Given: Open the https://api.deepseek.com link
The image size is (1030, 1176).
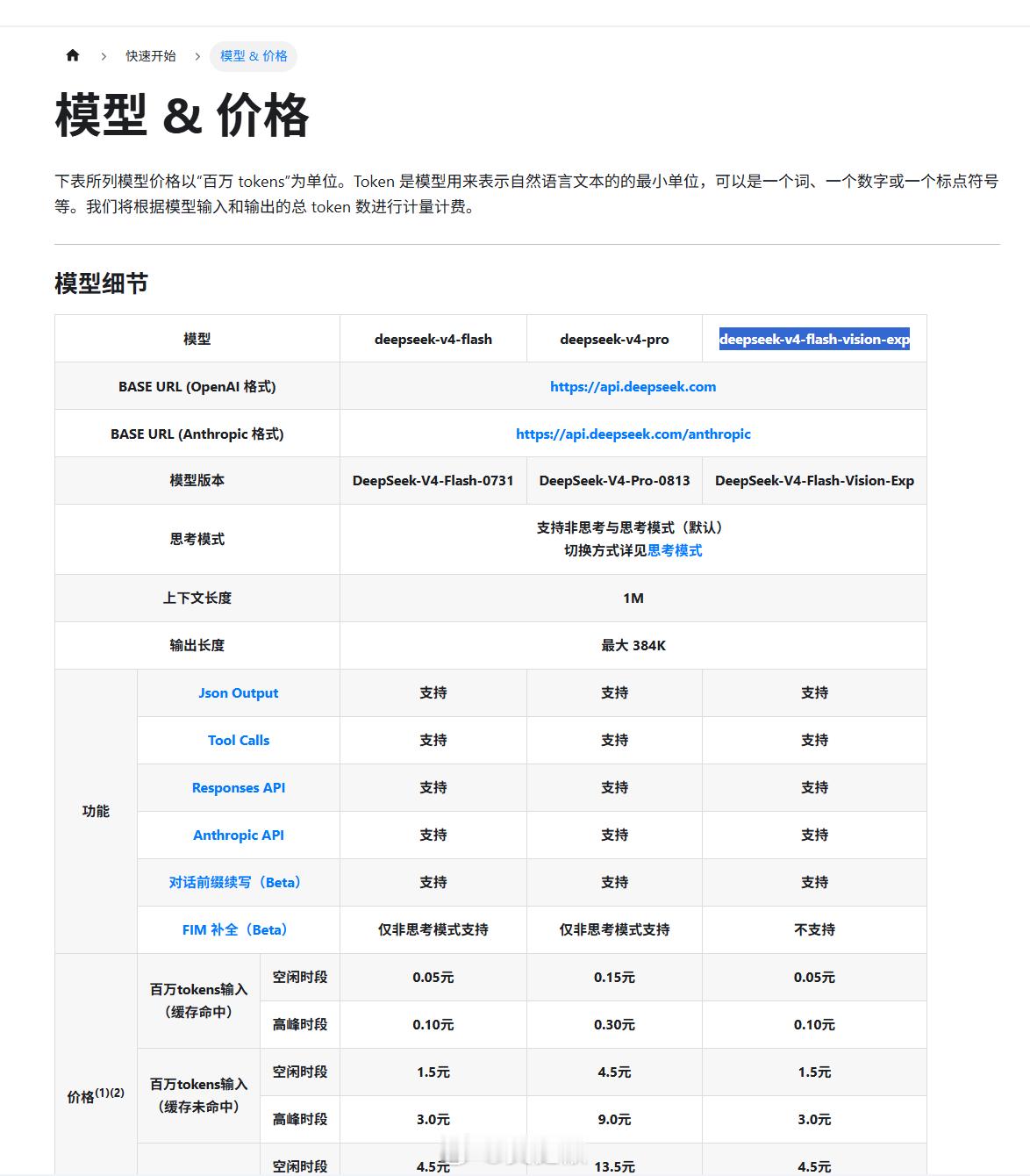Looking at the screenshot, I should pos(633,386).
